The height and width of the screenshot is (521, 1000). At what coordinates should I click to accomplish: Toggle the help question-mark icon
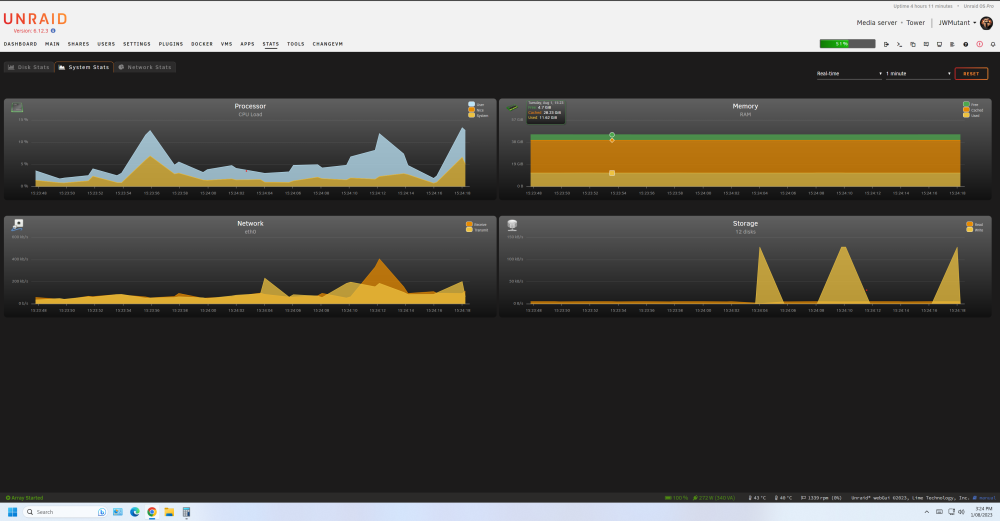pos(966,44)
